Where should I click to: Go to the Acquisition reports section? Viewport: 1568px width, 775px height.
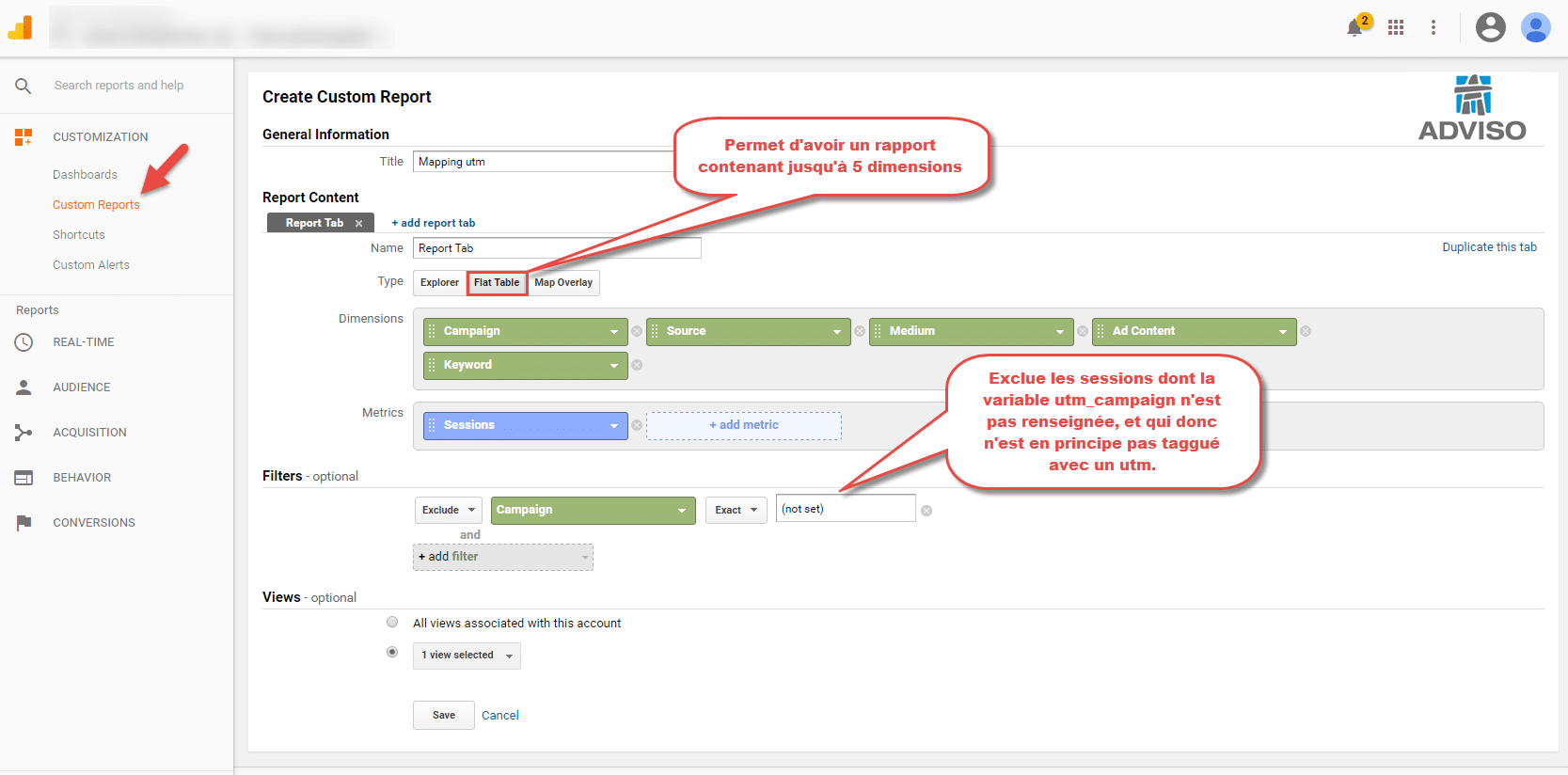tap(89, 433)
